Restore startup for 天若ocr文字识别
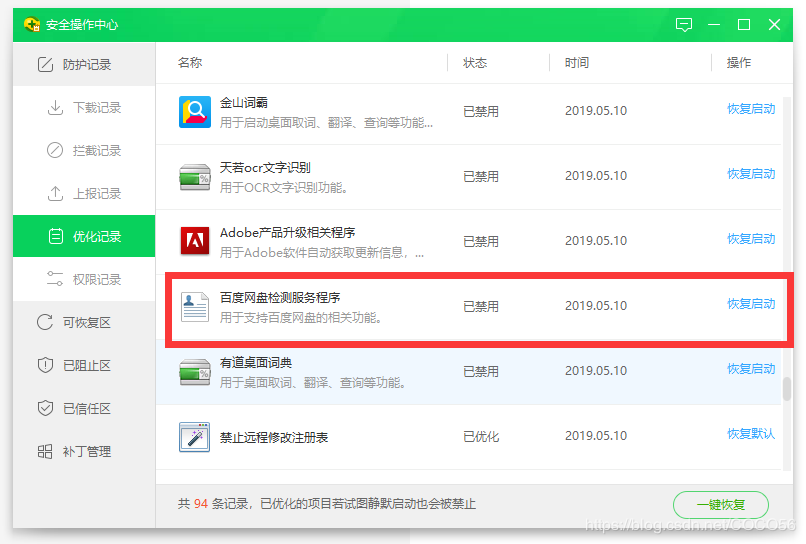The height and width of the screenshot is (544, 806). tap(751, 174)
